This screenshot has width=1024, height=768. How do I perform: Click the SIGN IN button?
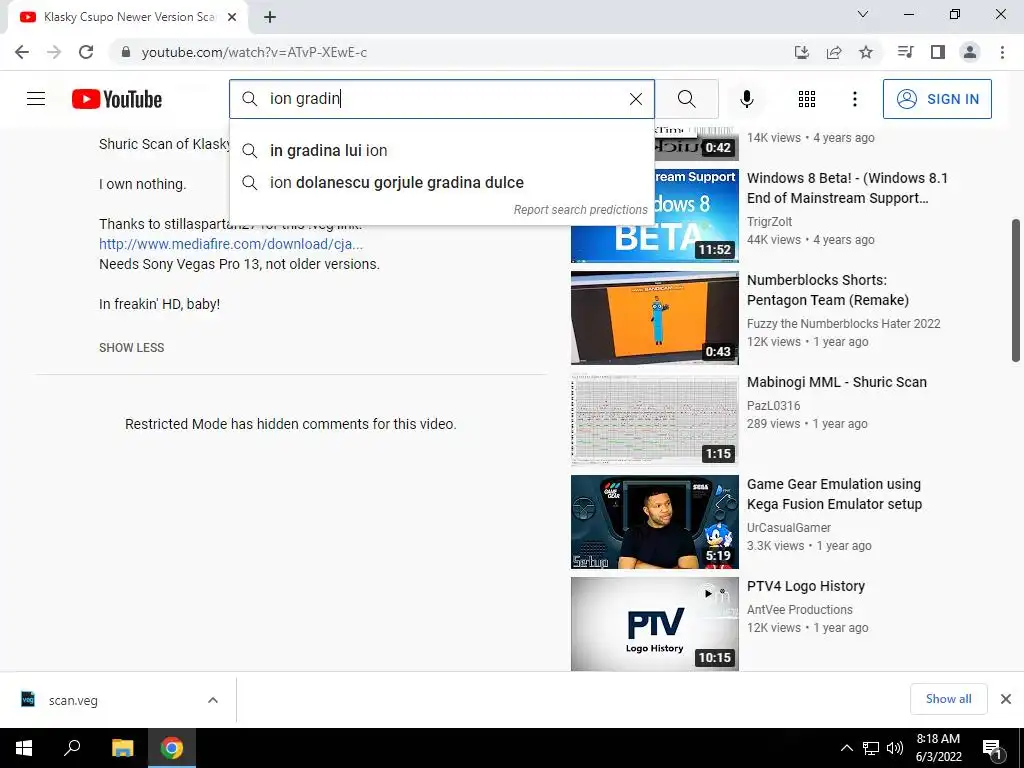[x=937, y=99]
